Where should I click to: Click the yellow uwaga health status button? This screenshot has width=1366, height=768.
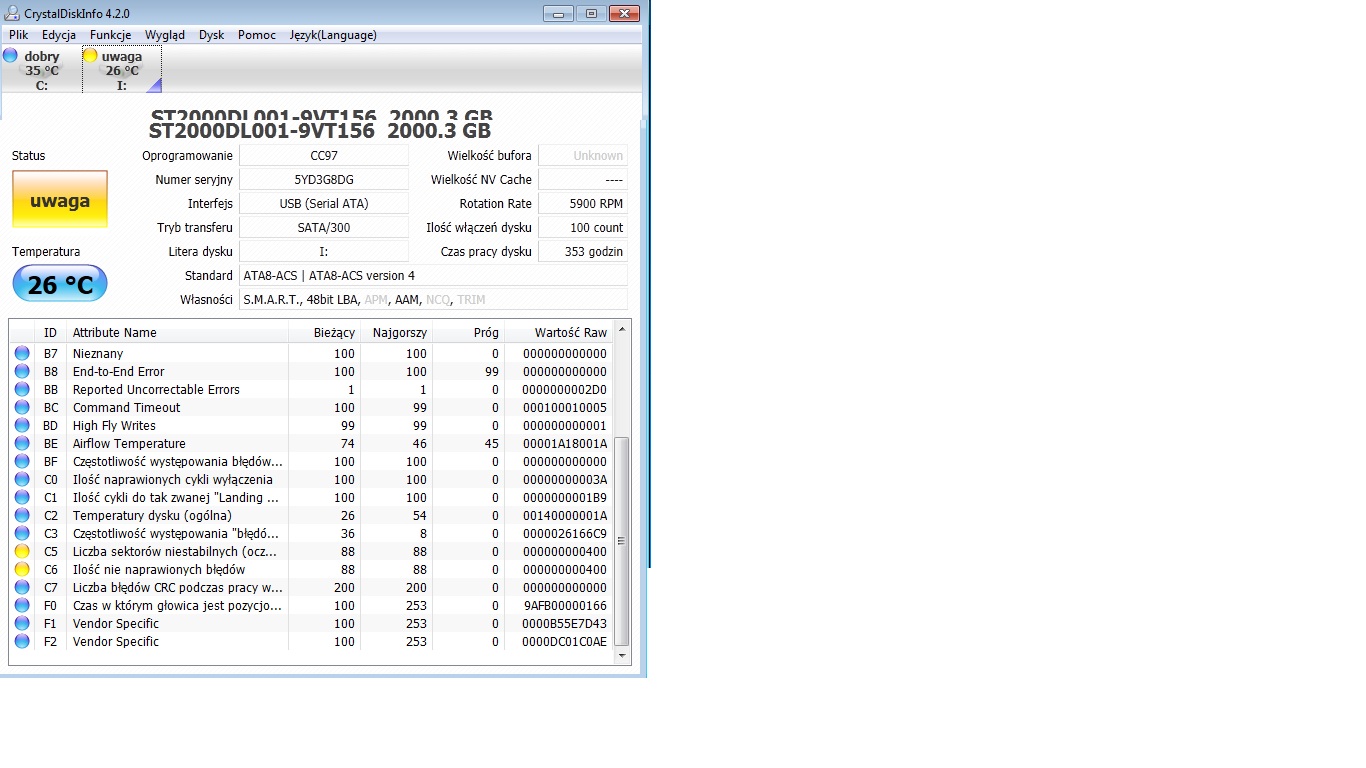click(x=60, y=200)
